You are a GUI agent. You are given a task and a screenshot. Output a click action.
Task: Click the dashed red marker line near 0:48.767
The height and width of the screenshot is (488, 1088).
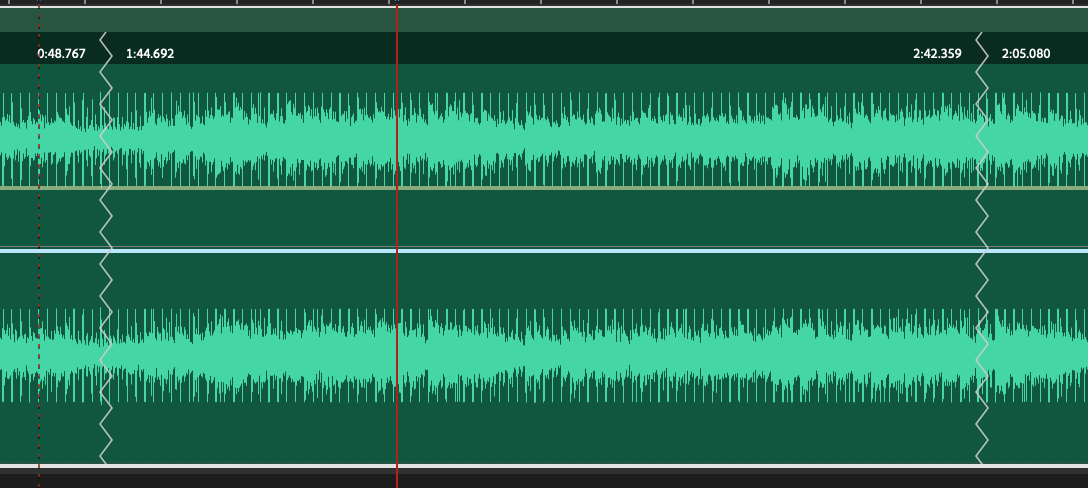(39, 244)
